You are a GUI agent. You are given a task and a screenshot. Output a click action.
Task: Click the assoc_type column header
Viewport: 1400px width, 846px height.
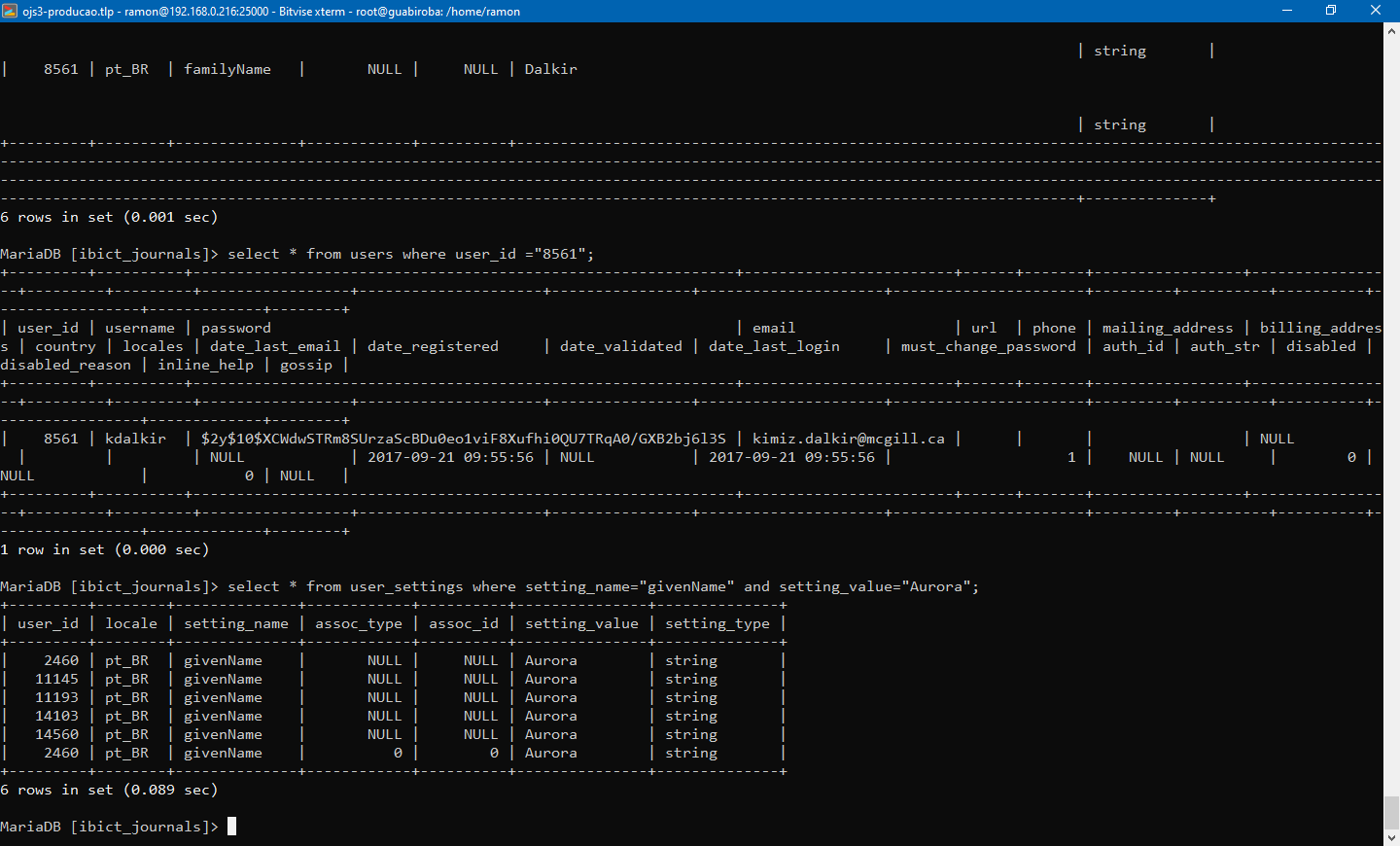coord(359,623)
